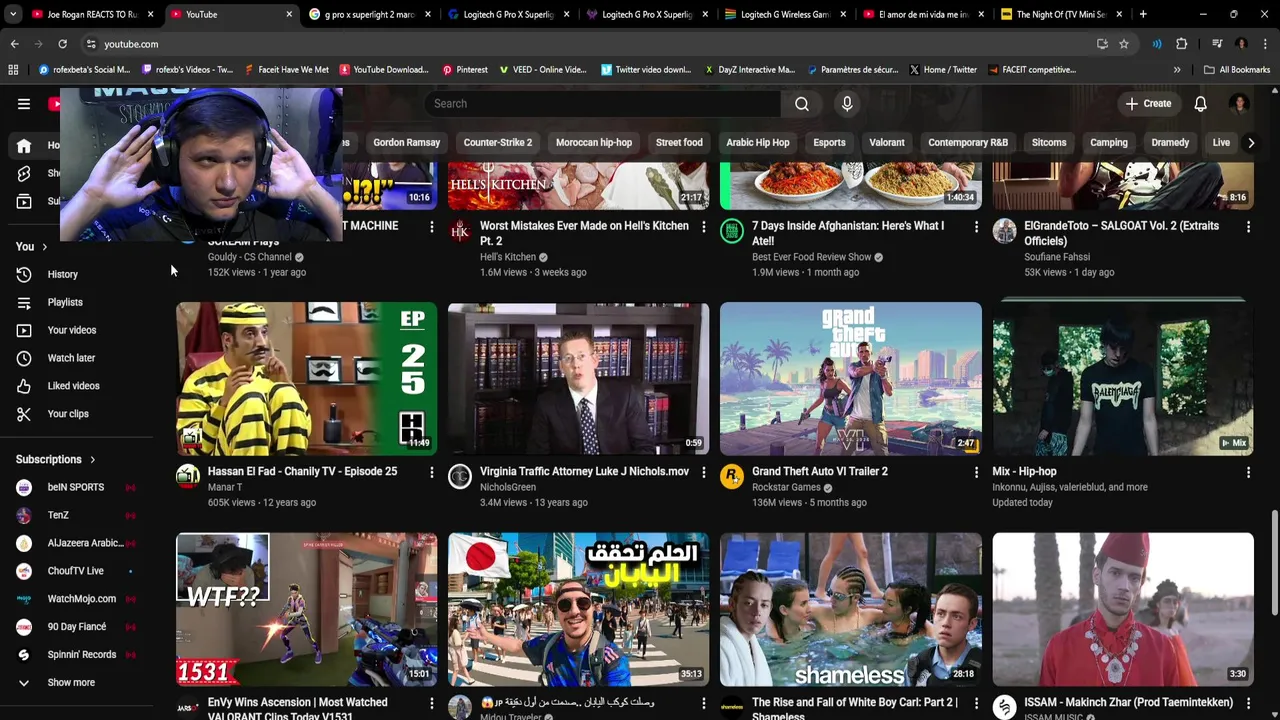Open a new browser tab
Viewport: 1280px width, 720px height.
[1143, 15]
